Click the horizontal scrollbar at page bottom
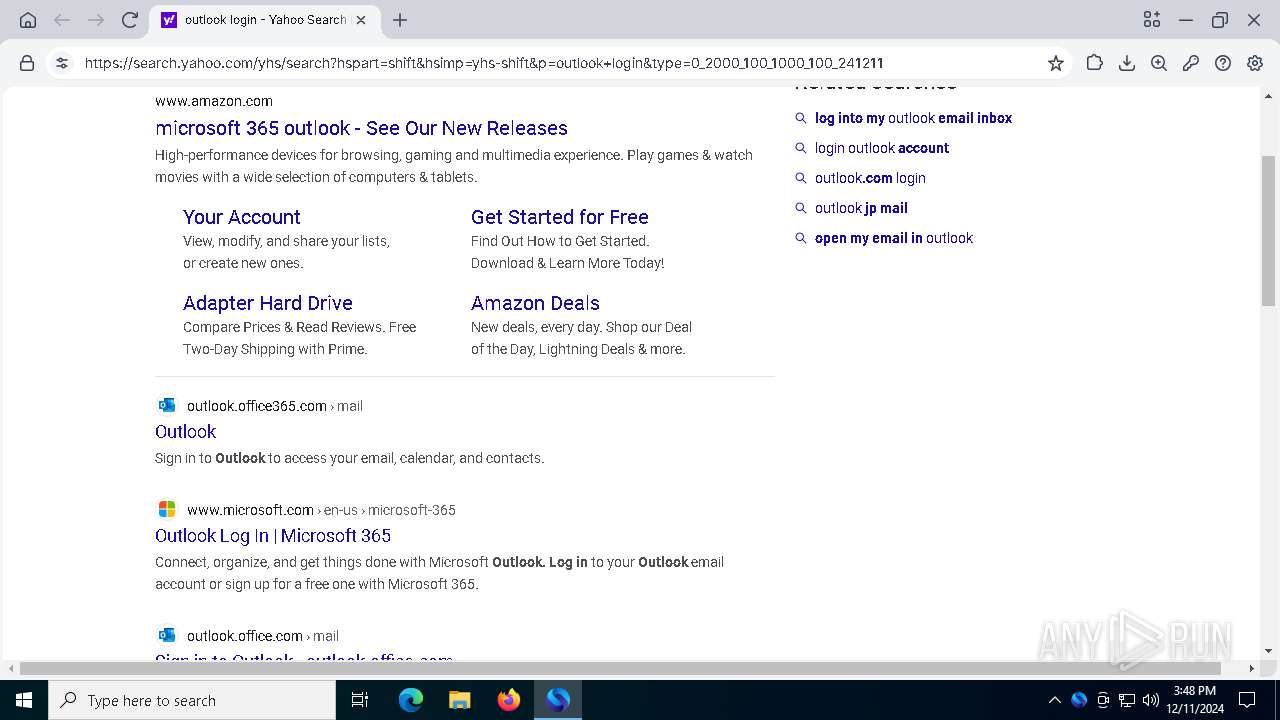1280x720 pixels. click(x=620, y=668)
